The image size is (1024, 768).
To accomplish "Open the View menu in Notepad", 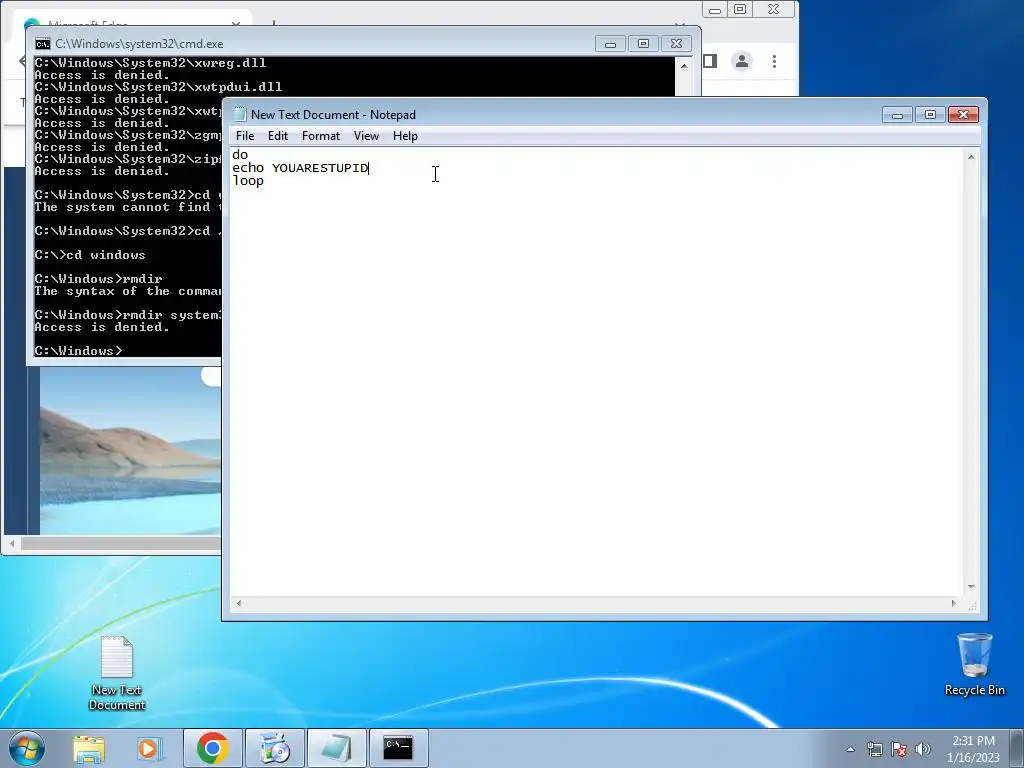I will click(x=366, y=136).
